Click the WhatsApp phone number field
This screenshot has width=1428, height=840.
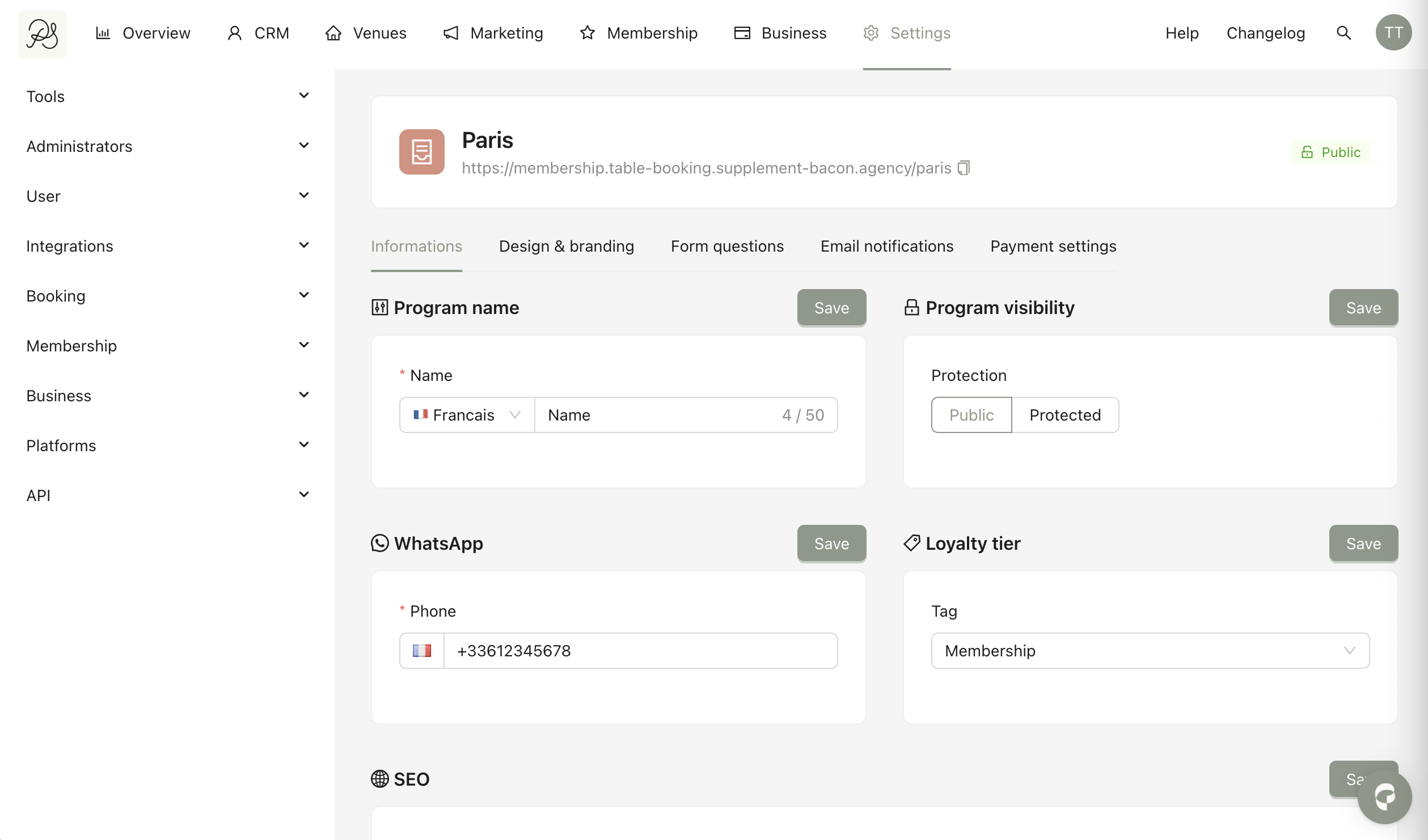click(x=640, y=651)
